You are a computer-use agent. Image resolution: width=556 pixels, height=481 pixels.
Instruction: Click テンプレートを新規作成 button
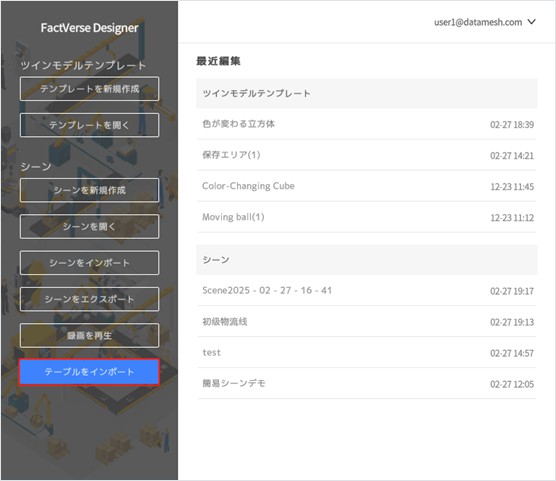tap(89, 89)
